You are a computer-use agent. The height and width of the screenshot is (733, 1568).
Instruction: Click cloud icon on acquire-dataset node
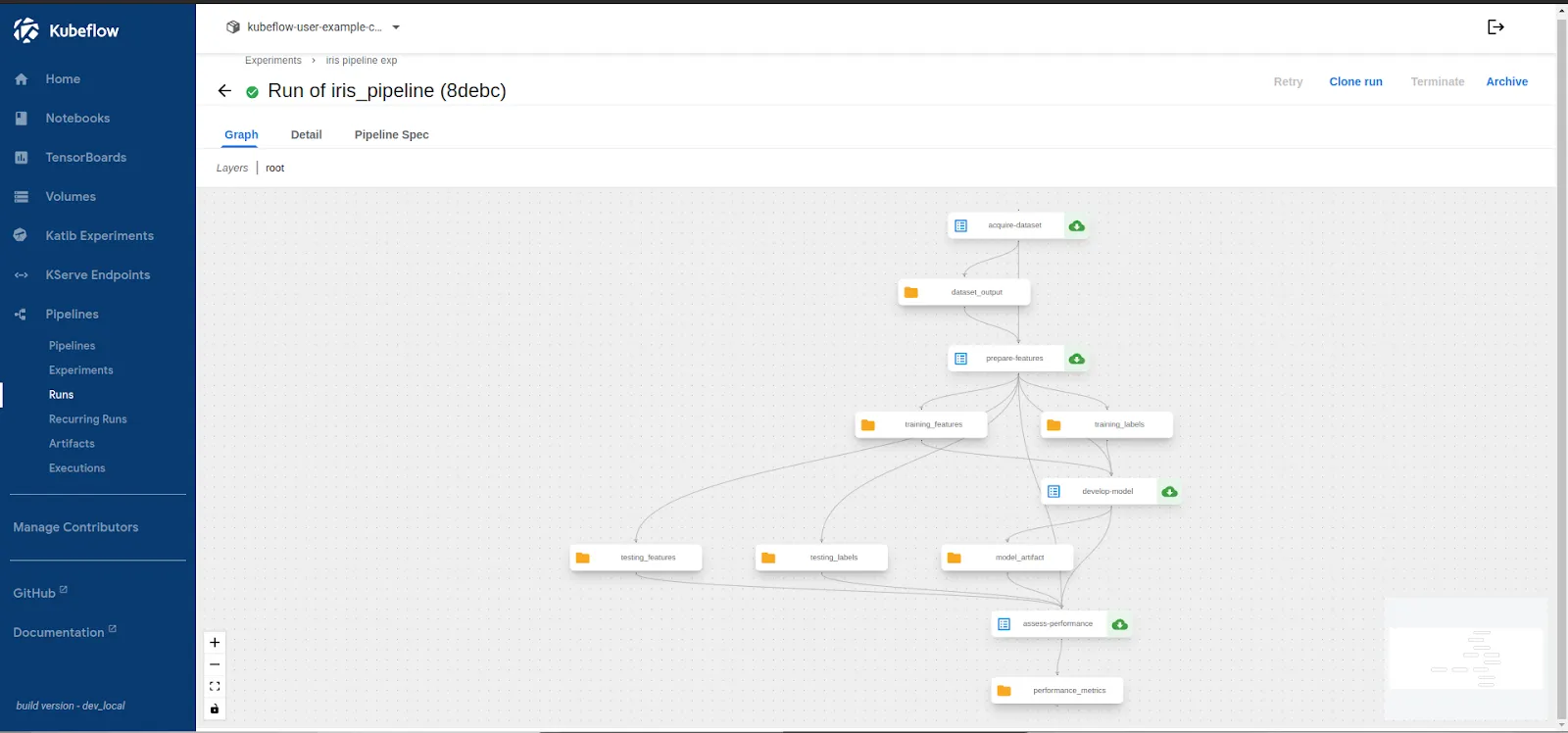(1076, 226)
